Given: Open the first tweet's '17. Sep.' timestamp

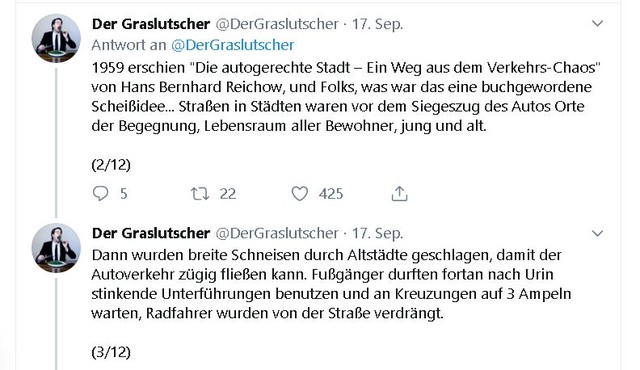Looking at the screenshot, I should click(378, 24).
